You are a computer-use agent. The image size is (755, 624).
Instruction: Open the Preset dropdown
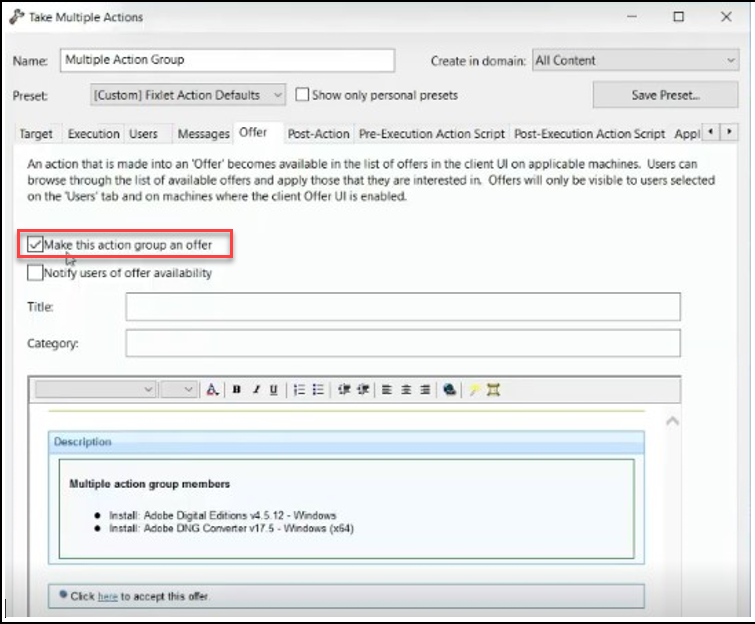pyautogui.click(x=188, y=95)
